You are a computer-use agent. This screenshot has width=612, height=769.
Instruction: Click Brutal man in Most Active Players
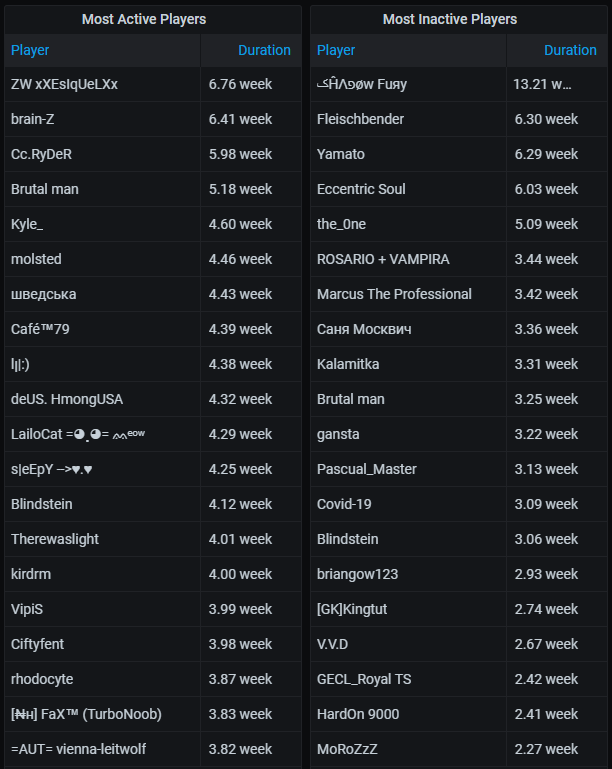[45, 189]
